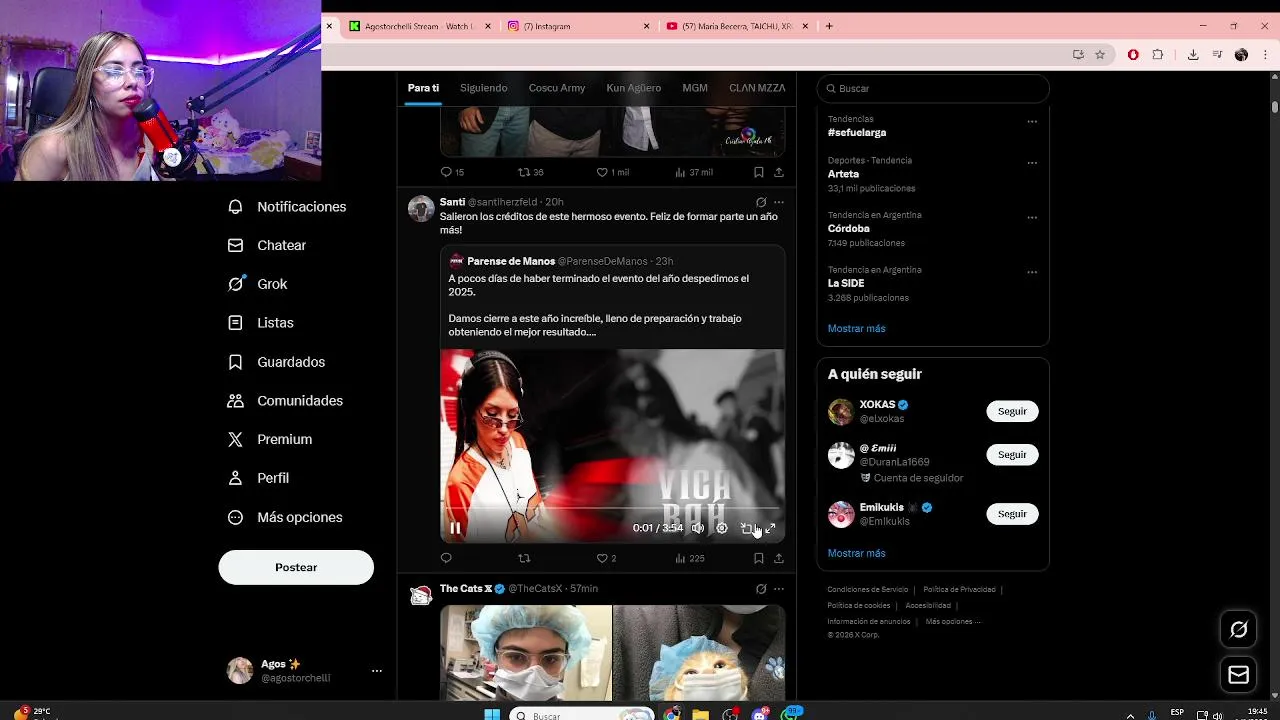Open more options on The Cats X post
Screen dimensions: 1280x720
click(x=779, y=589)
